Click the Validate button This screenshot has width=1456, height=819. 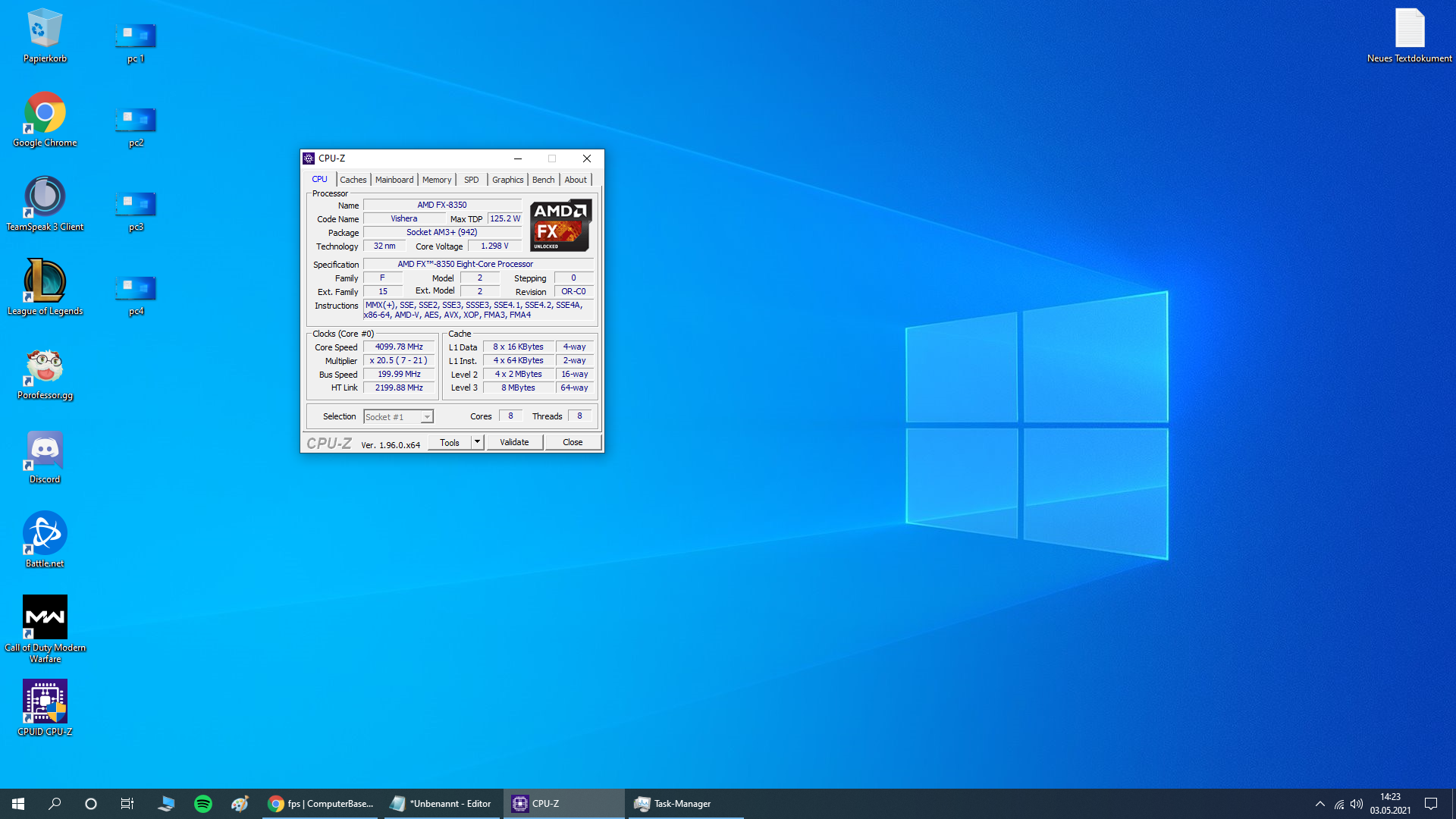point(514,442)
